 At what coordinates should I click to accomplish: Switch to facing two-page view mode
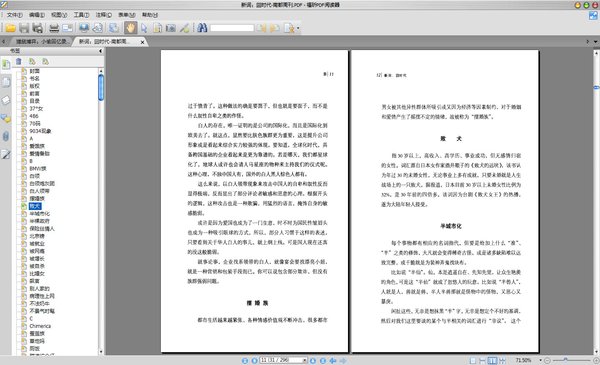[492, 360]
